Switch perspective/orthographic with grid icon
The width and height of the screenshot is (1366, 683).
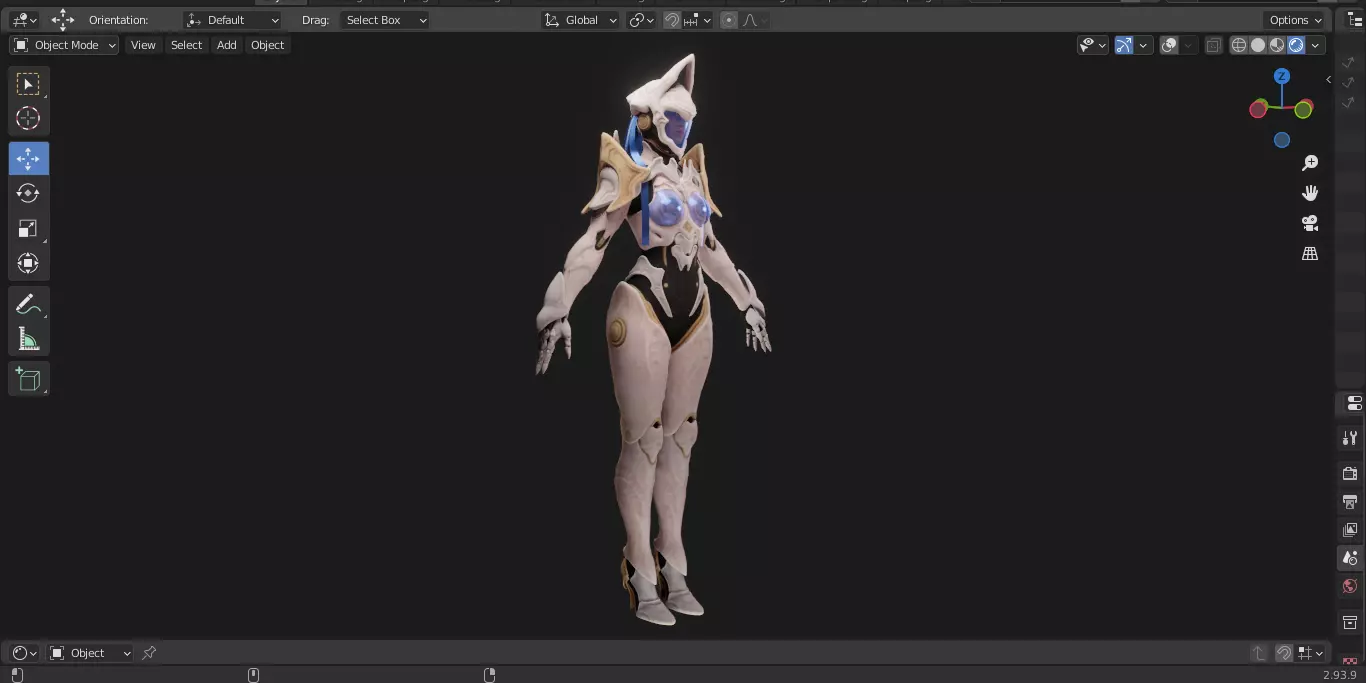pos(1310,254)
